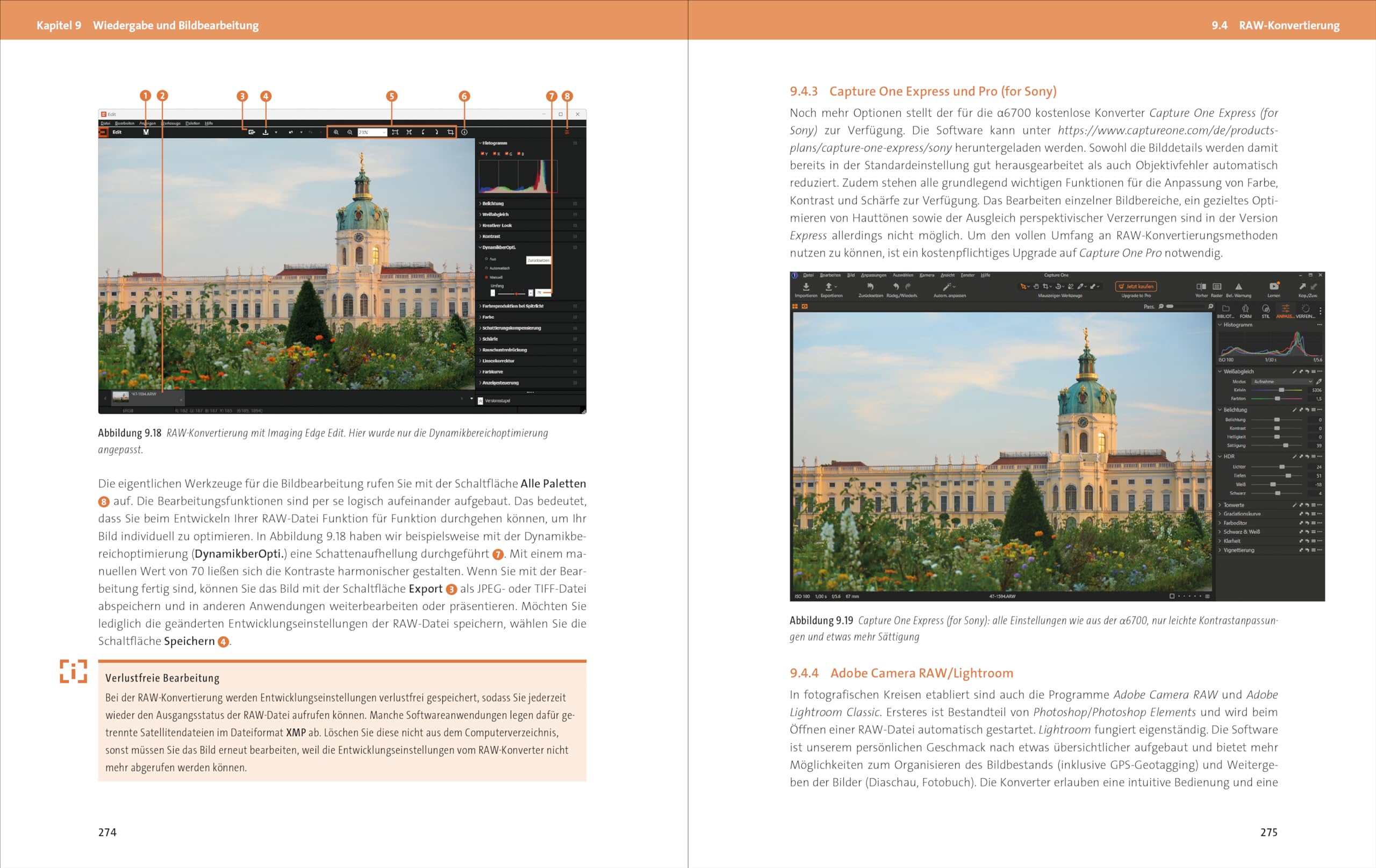Screen dimensions: 1376x868
Task: Select the Aus radio option under DynamikberOpti.
Action: tap(486, 259)
